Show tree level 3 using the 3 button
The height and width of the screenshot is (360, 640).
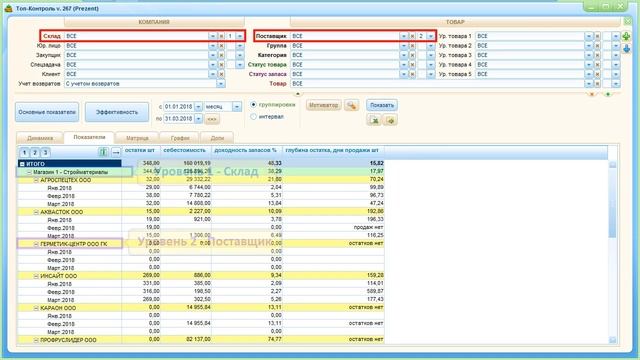pyautogui.click(x=45, y=153)
